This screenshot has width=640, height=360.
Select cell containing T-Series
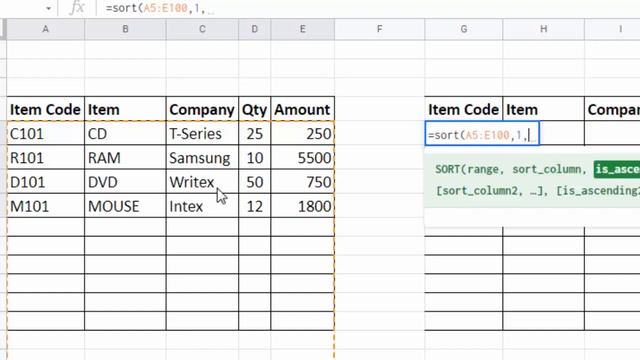tap(202, 133)
